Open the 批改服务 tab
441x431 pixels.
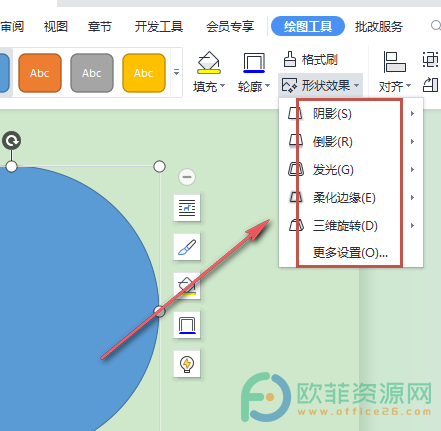[x=379, y=26]
